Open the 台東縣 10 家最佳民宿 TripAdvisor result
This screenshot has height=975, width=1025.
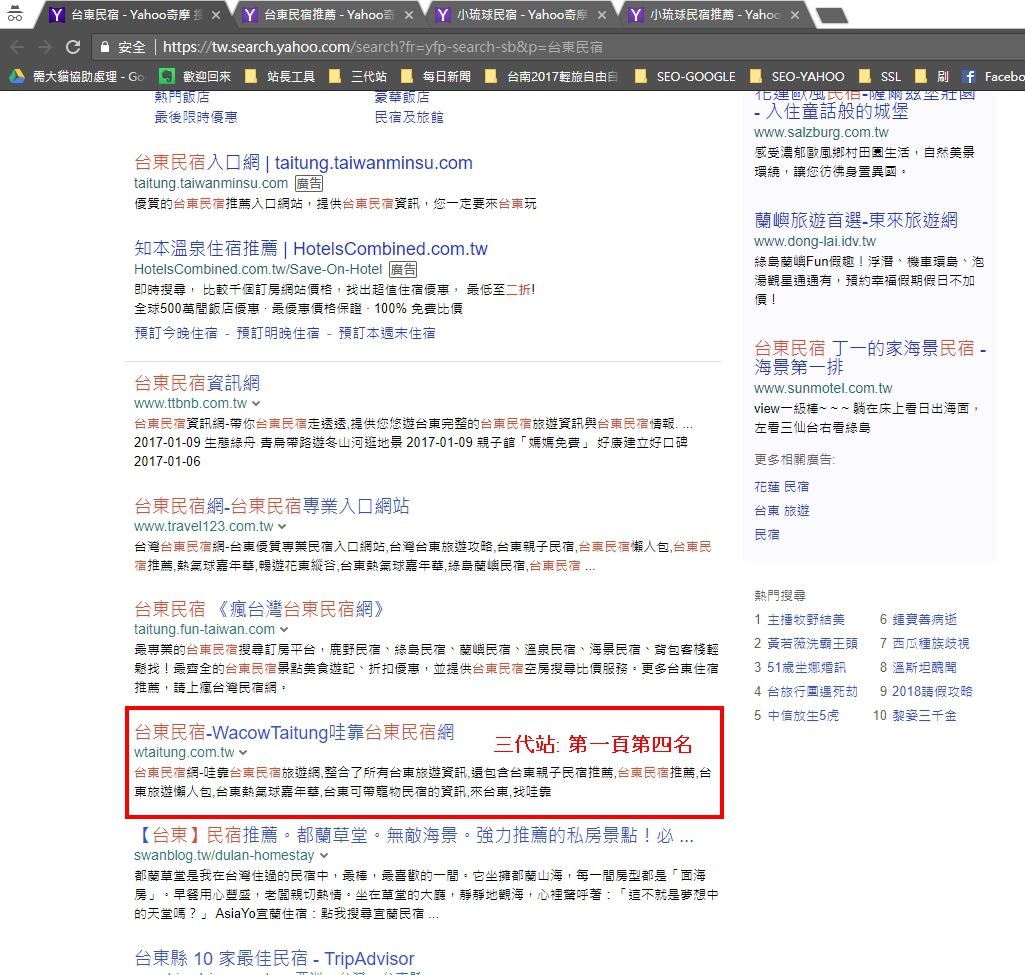(x=275, y=959)
